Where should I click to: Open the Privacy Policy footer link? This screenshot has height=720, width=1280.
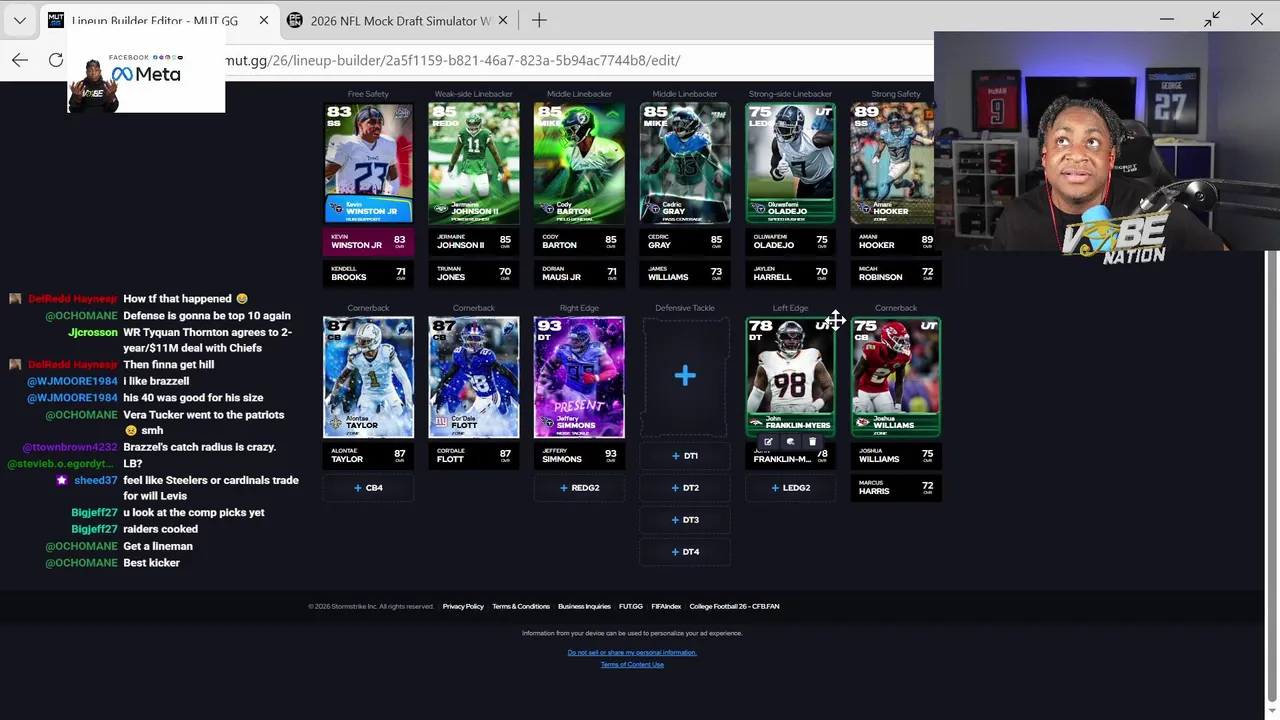click(463, 606)
